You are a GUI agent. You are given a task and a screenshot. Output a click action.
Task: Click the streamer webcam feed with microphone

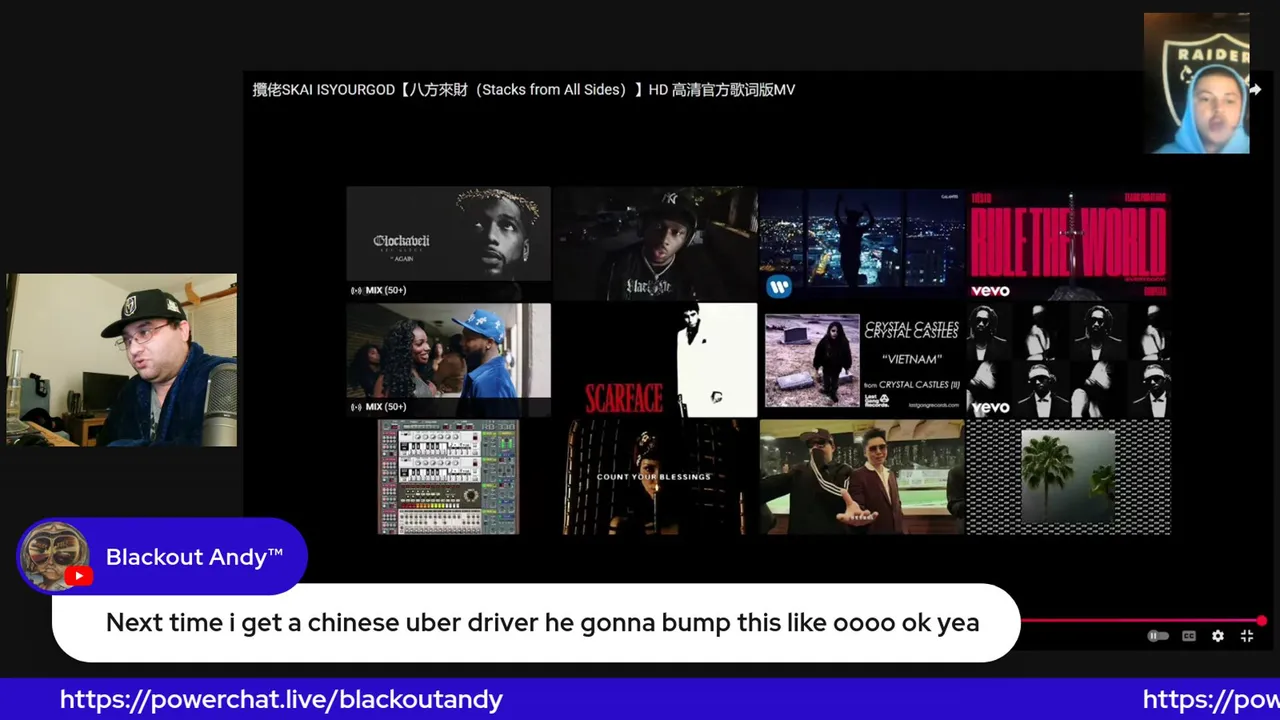pyautogui.click(x=121, y=360)
